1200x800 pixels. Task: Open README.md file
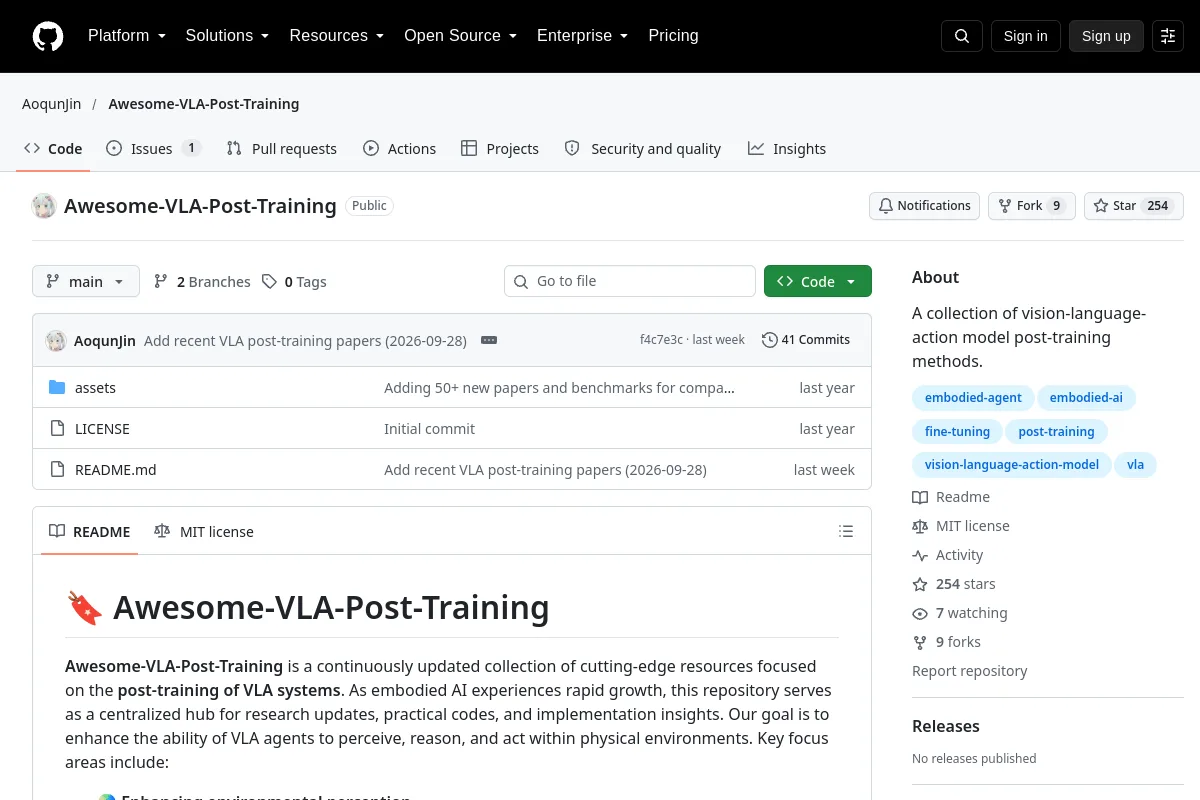(116, 470)
